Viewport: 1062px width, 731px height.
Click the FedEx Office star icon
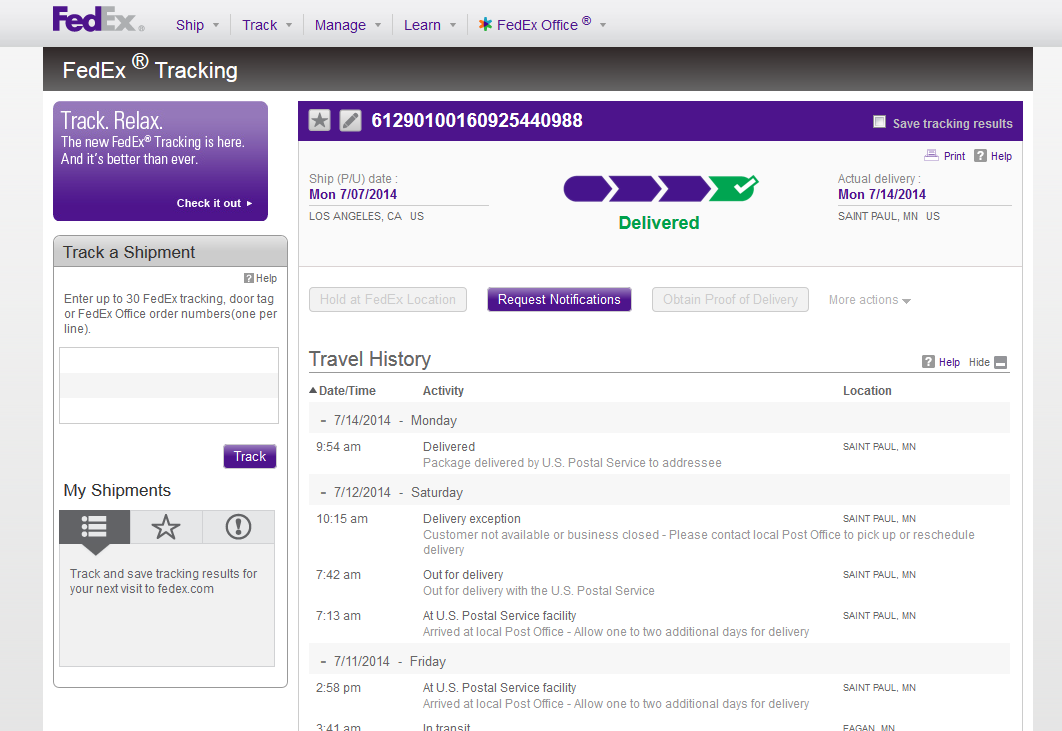[x=485, y=24]
